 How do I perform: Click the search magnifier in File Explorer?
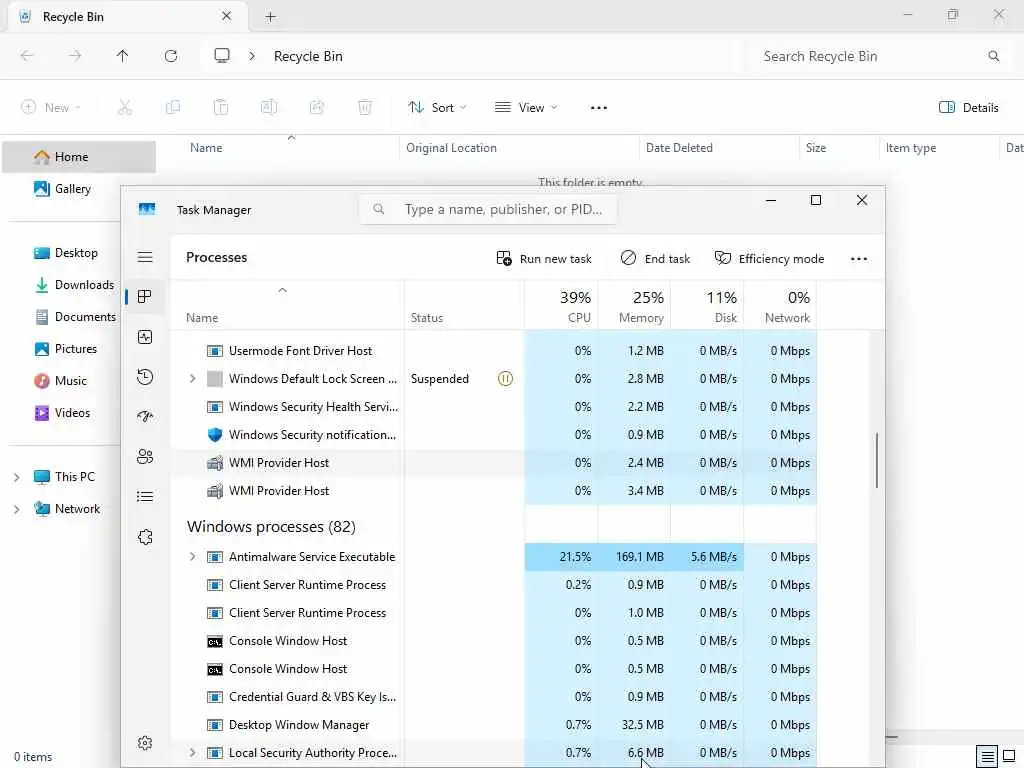pyautogui.click(x=993, y=56)
